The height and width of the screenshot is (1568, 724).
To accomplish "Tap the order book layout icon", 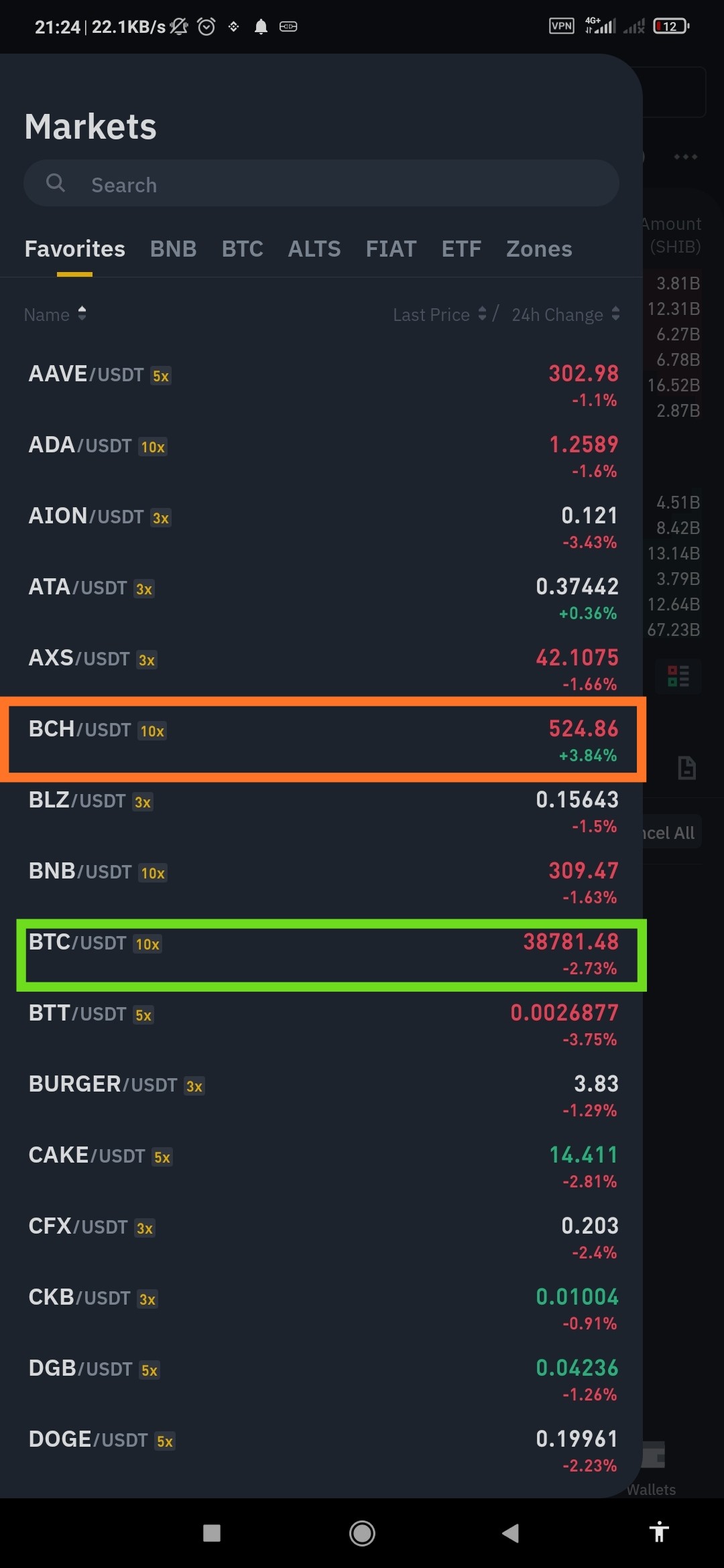I will 678,676.
